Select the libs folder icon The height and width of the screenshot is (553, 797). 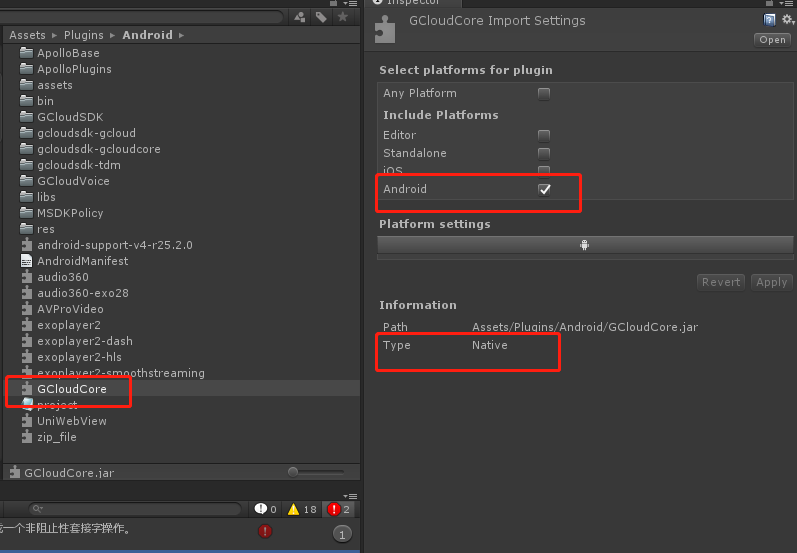pos(26,197)
